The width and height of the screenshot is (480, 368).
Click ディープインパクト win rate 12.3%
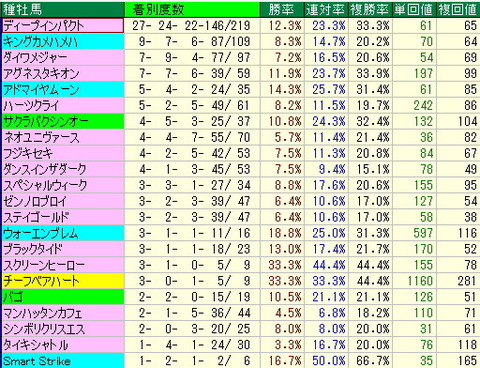tap(285, 26)
